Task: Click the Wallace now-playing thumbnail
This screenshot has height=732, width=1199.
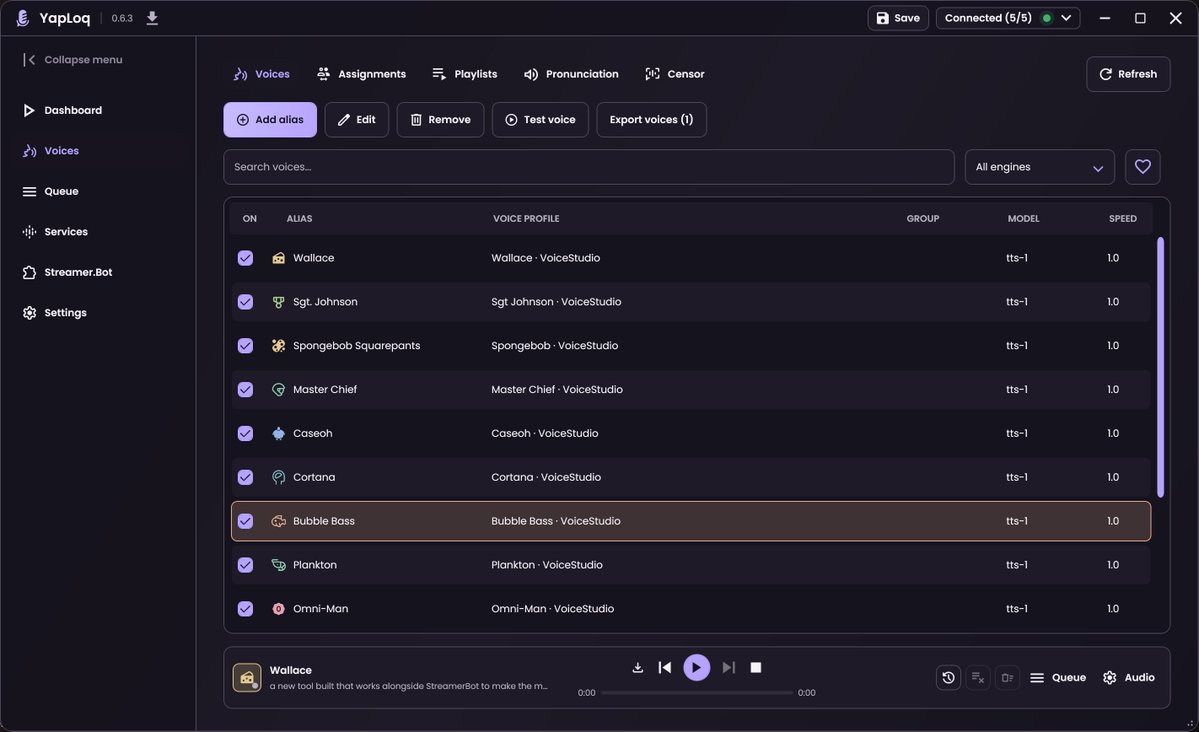Action: (x=247, y=678)
